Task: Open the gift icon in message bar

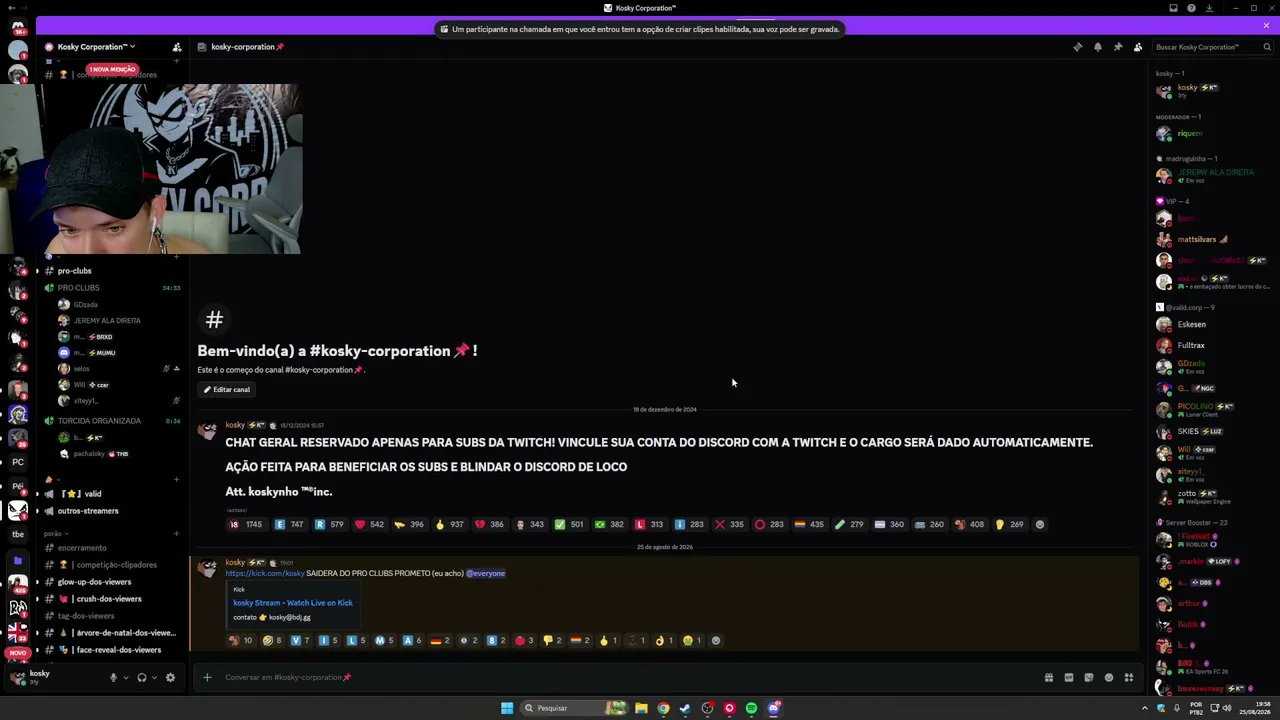Action: [1048, 678]
